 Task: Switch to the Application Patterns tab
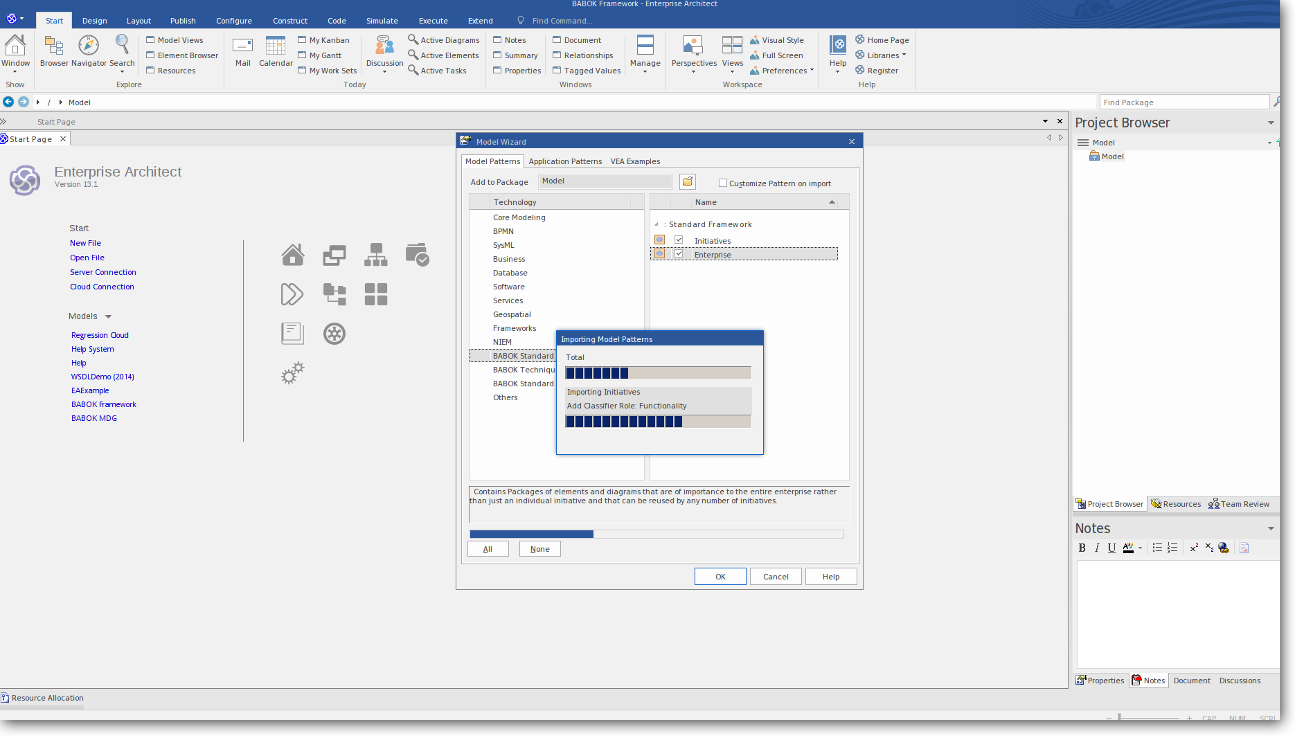pyautogui.click(x=565, y=161)
